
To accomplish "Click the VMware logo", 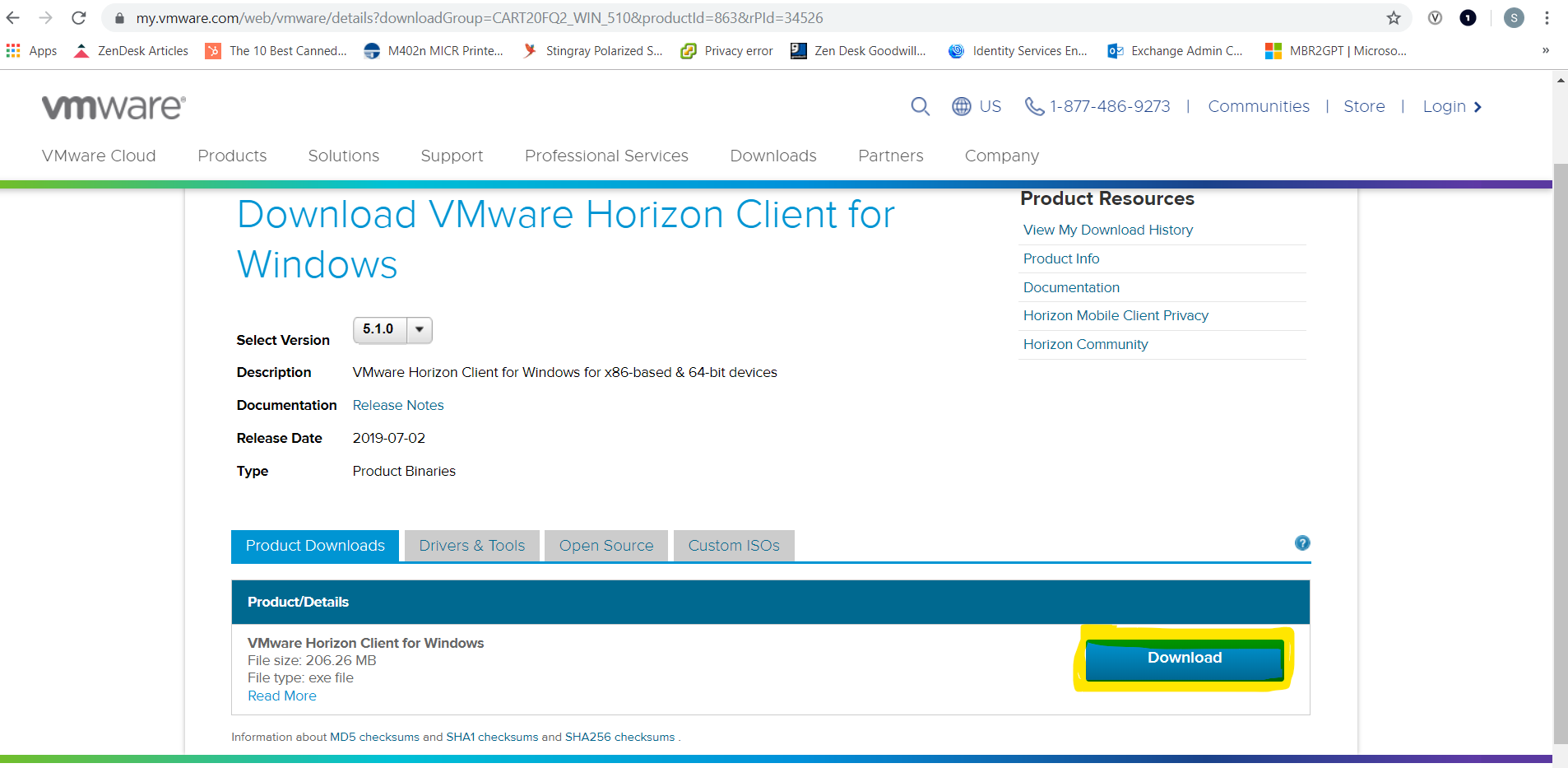I will 113,105.
